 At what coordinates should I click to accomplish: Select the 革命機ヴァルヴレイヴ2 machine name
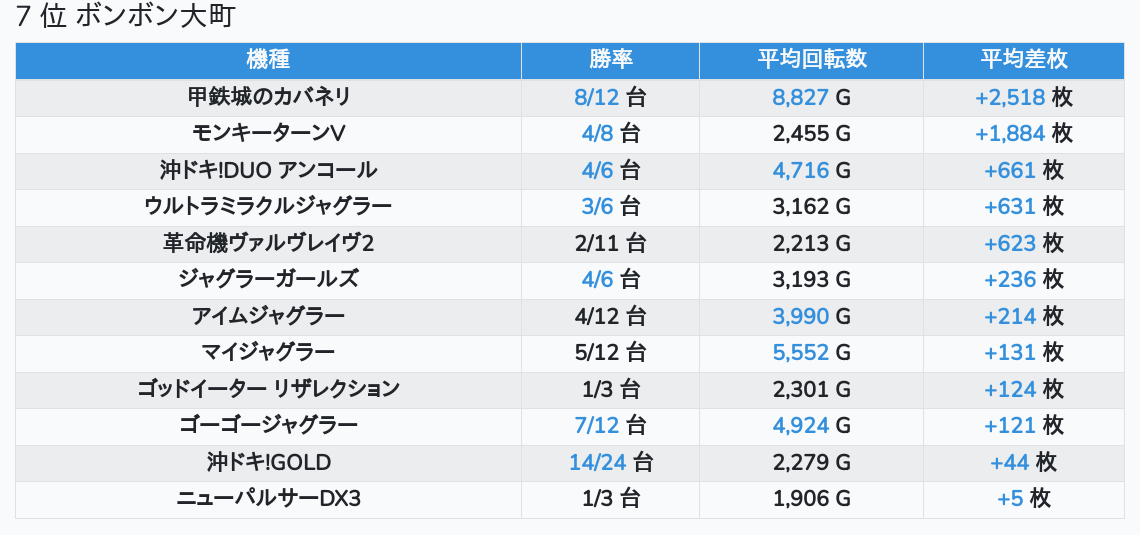(268, 243)
